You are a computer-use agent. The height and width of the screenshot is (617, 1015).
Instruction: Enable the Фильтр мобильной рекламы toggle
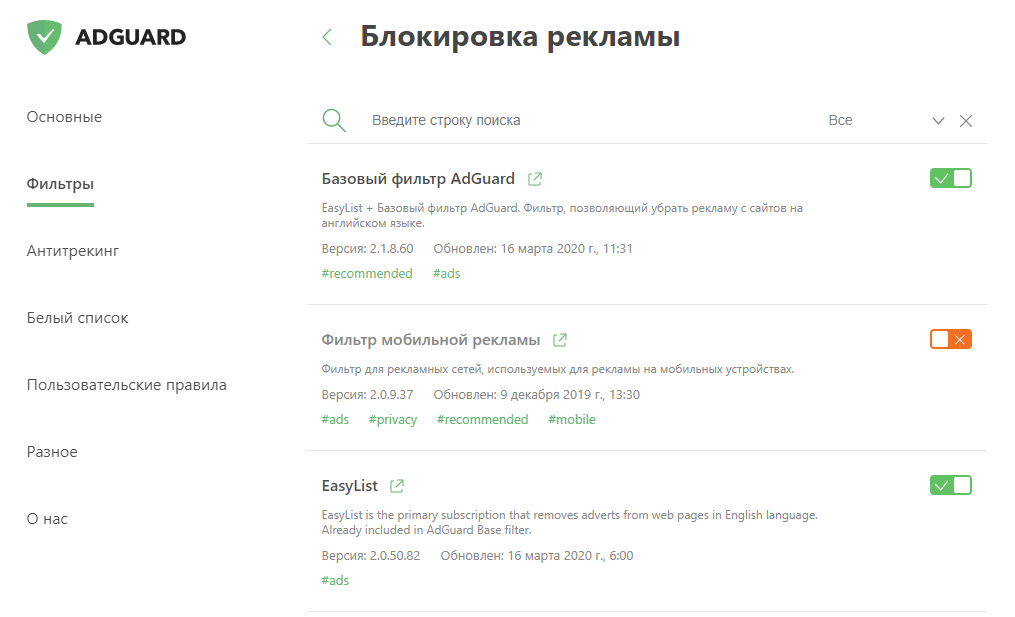coord(951,339)
